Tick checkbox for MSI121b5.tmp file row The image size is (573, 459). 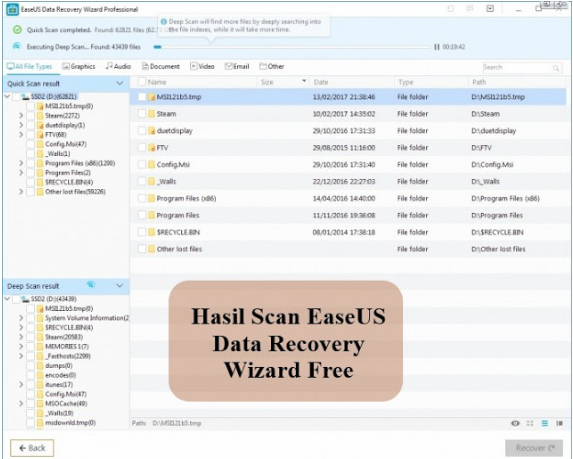point(142,97)
